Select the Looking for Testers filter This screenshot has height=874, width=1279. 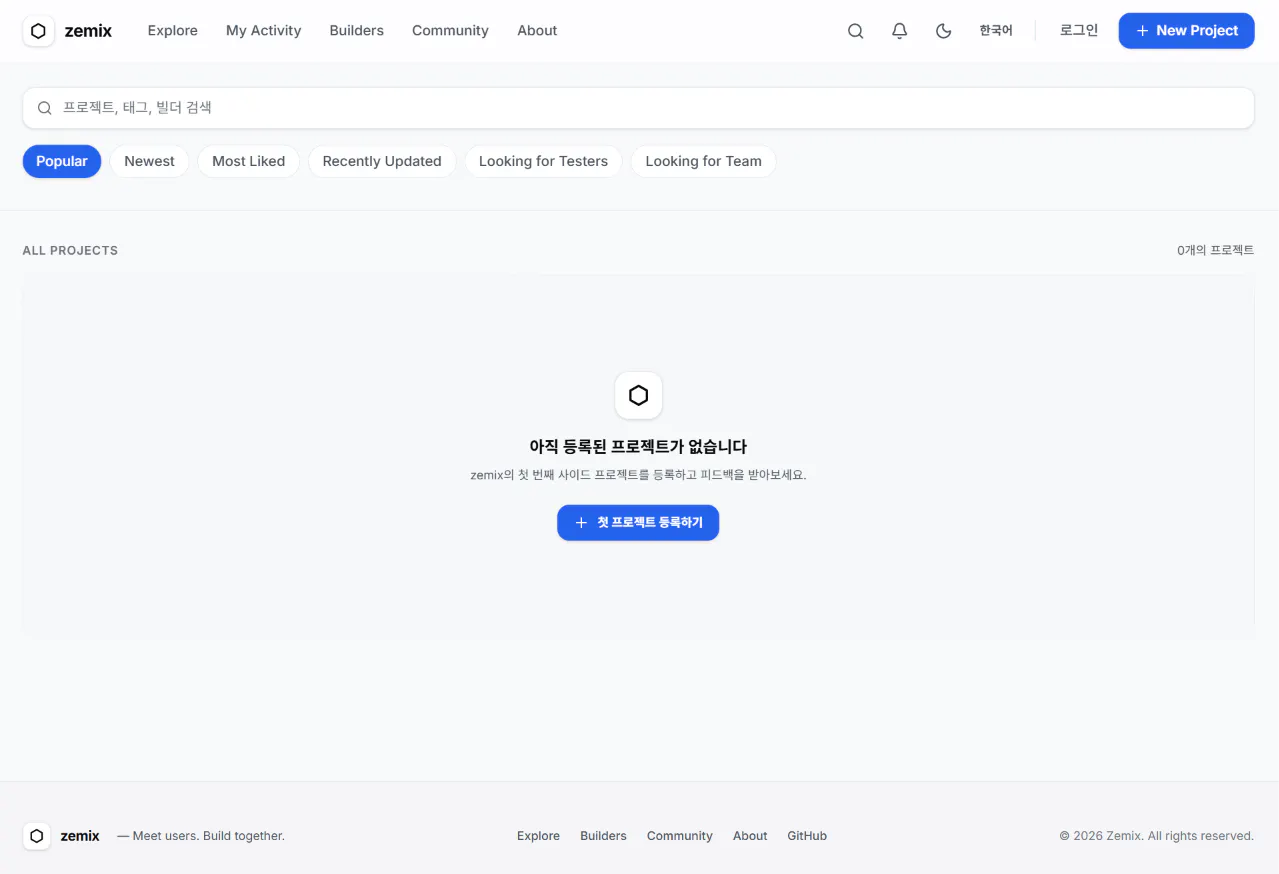[543, 161]
